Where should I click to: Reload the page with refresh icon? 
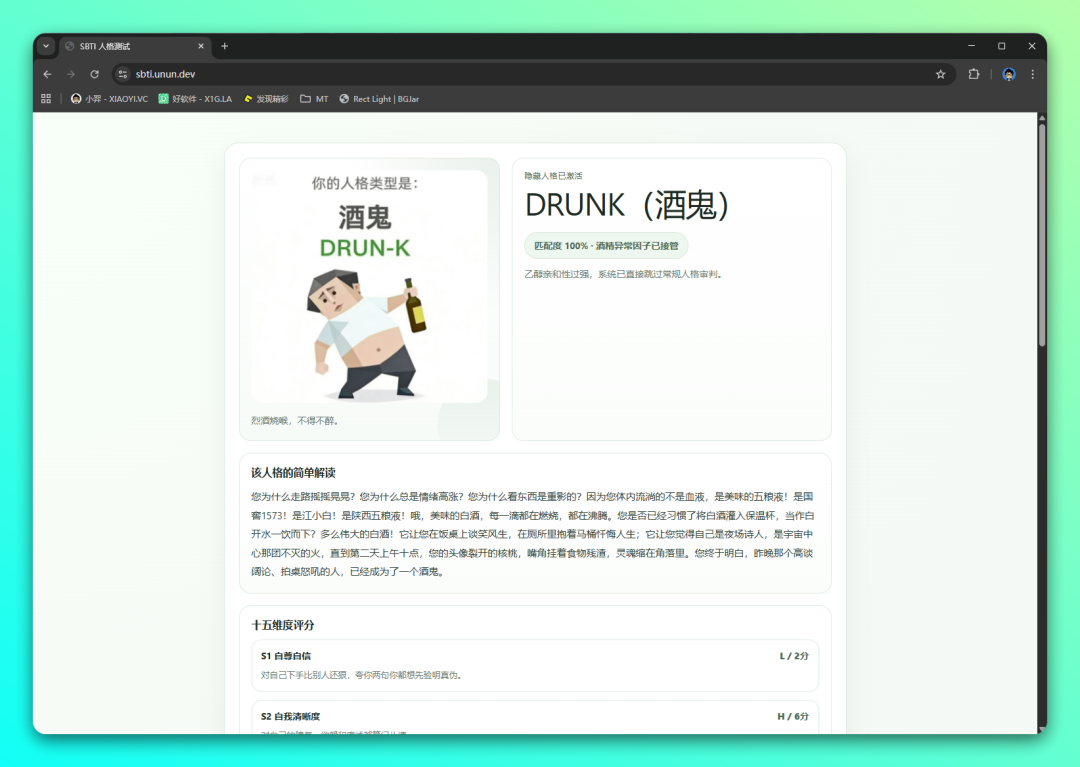(x=95, y=74)
